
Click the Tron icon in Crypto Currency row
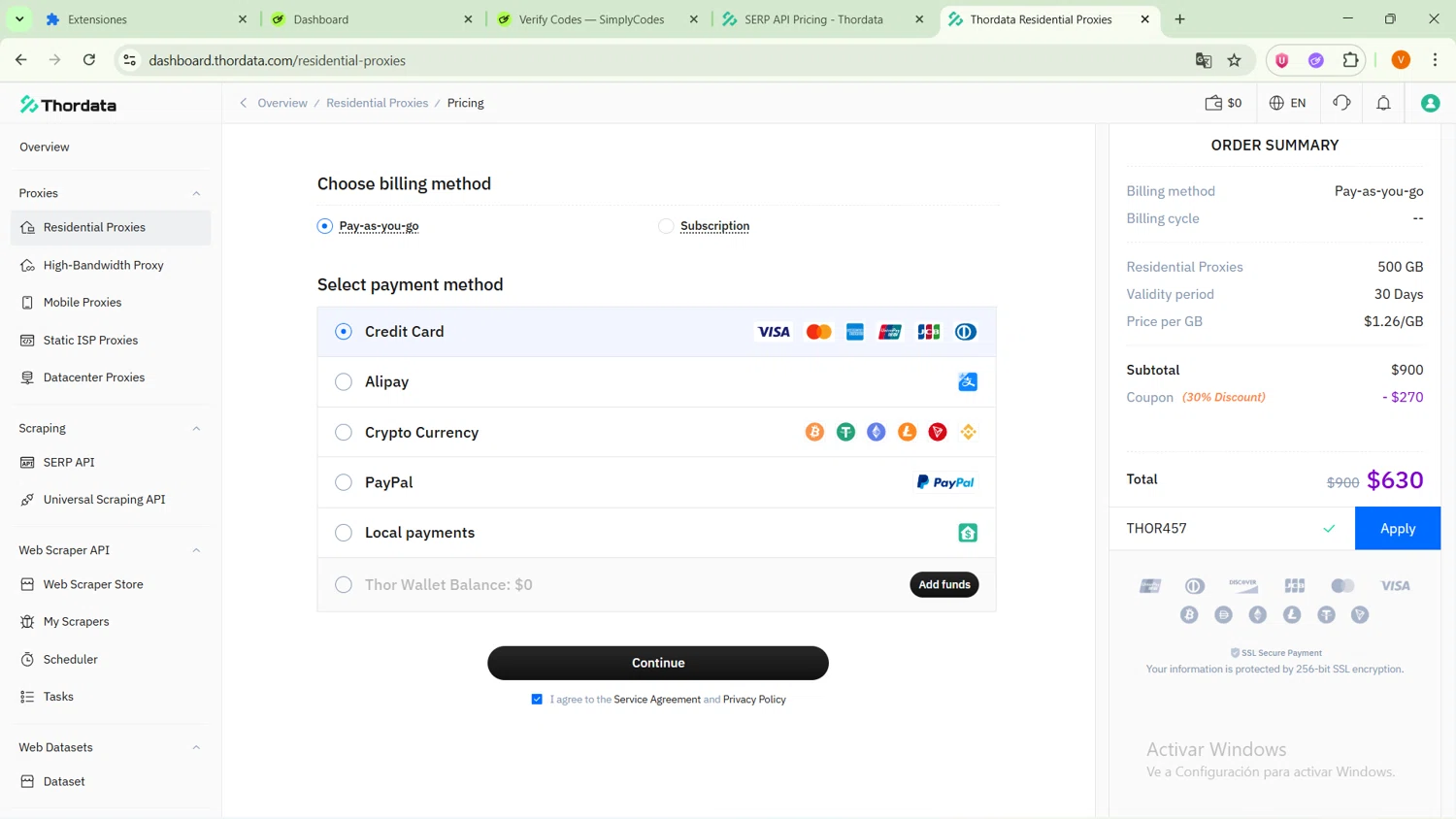[938, 432]
